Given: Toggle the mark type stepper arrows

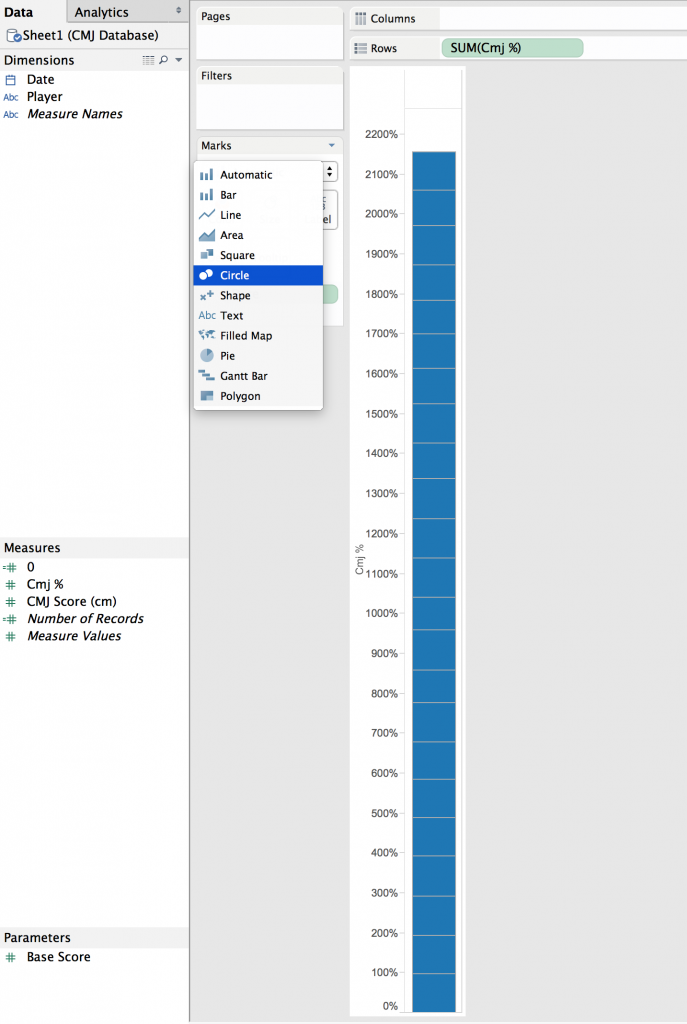Looking at the screenshot, I should click(330, 172).
